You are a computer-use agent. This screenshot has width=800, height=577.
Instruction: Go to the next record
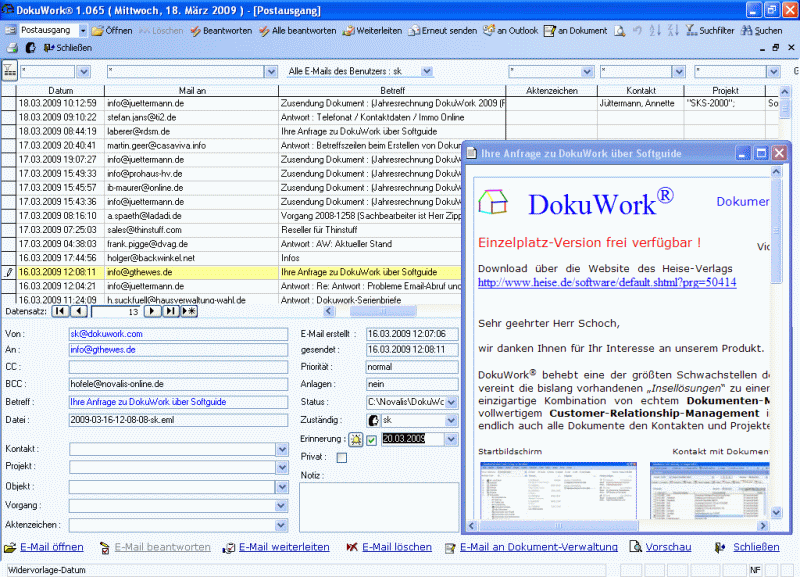click(152, 311)
